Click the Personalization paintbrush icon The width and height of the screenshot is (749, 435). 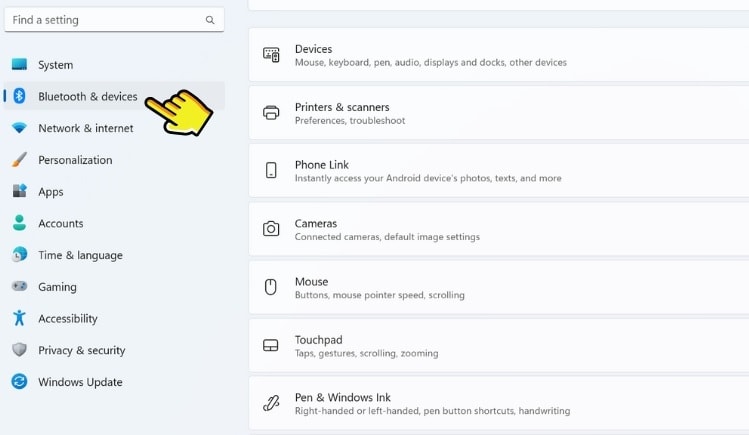click(x=19, y=159)
